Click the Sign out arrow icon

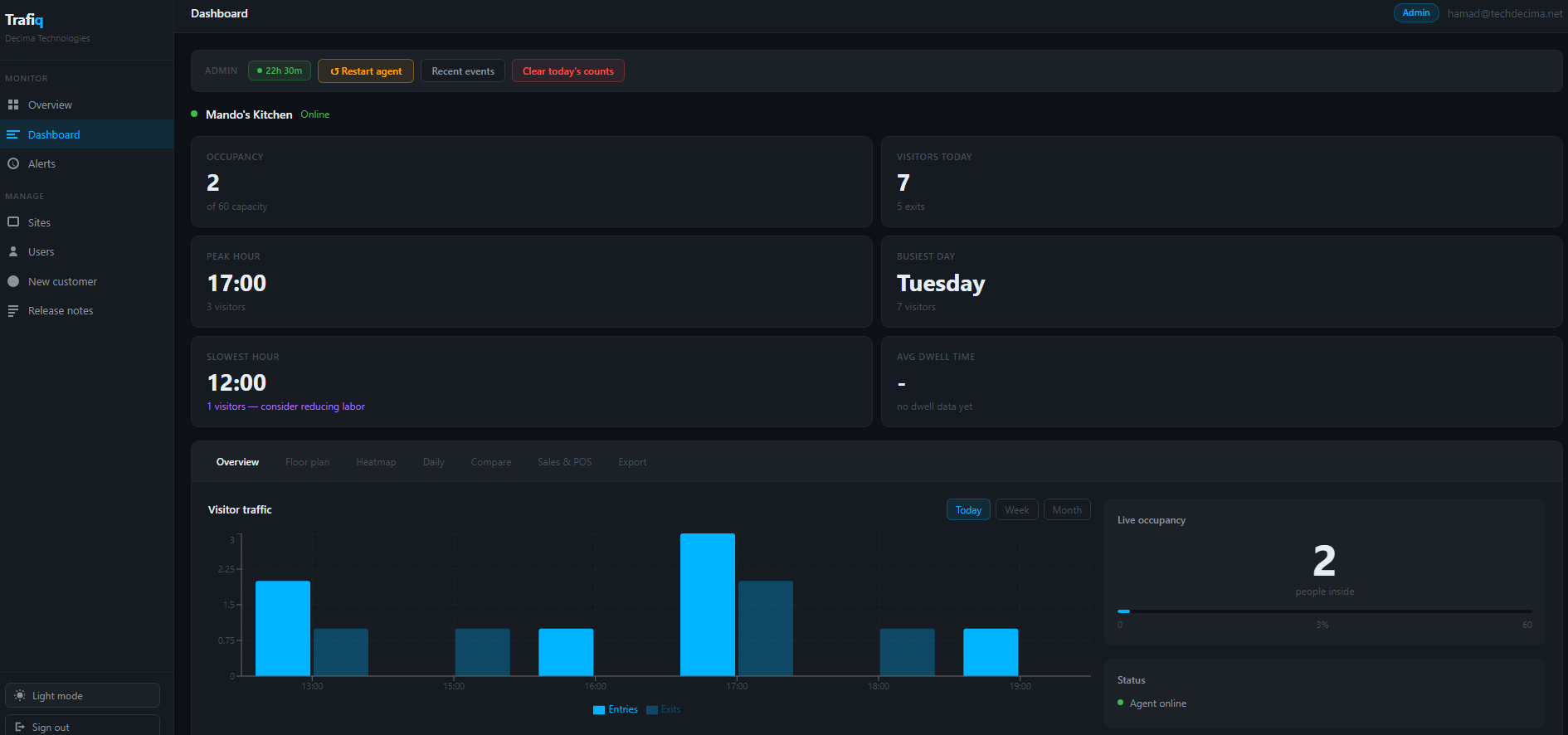(x=20, y=727)
